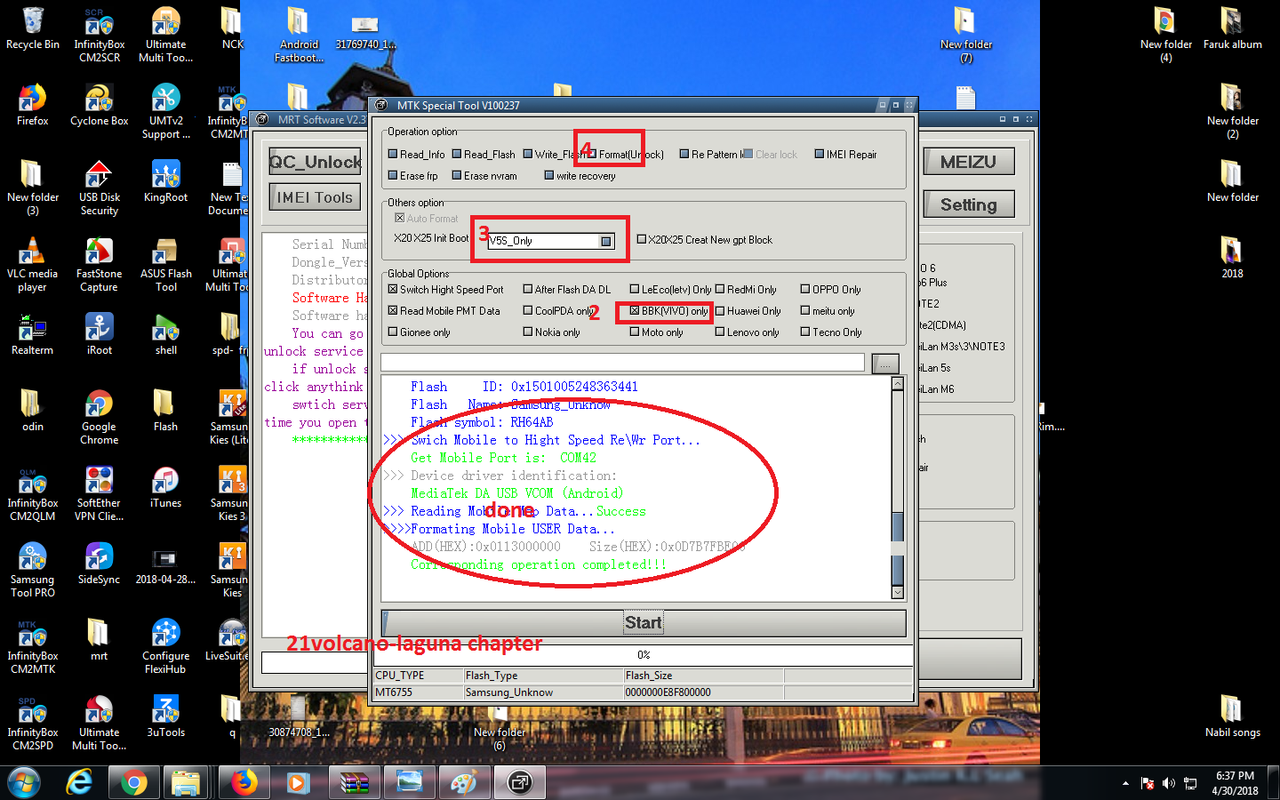Screen dimensions: 1280x800
Task: Enable Erase nvram option
Action: tap(457, 176)
